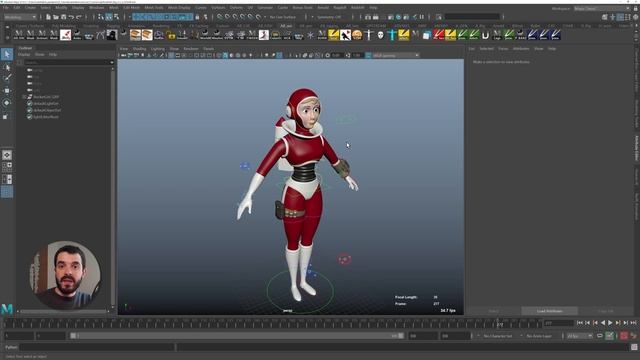Viewport: 640px width, 360px height.
Task: Toggle select by hierarchy mode
Action: click(x=101, y=17)
